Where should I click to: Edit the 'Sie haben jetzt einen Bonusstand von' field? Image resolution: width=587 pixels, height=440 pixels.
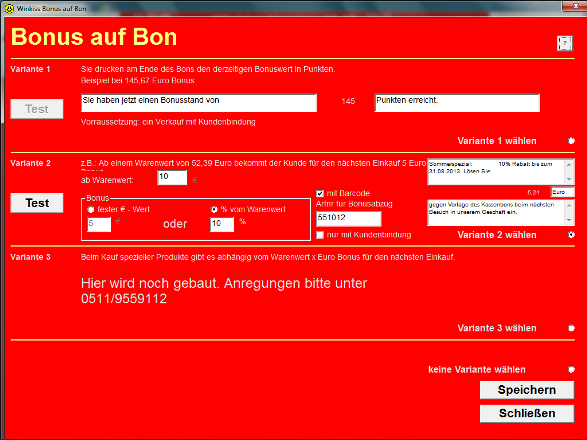tap(199, 103)
